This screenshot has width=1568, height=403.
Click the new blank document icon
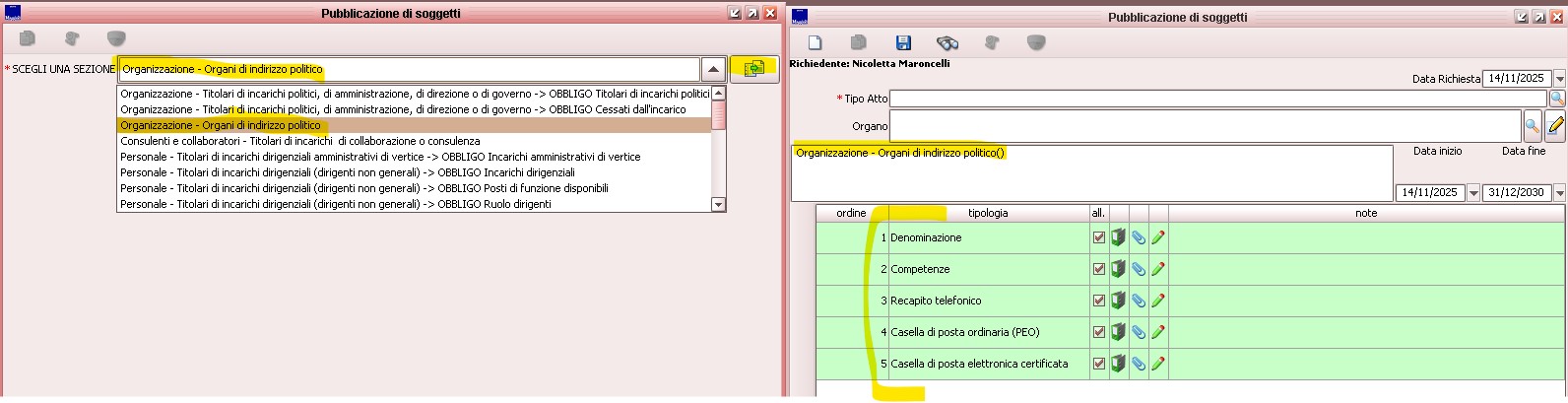click(x=815, y=42)
